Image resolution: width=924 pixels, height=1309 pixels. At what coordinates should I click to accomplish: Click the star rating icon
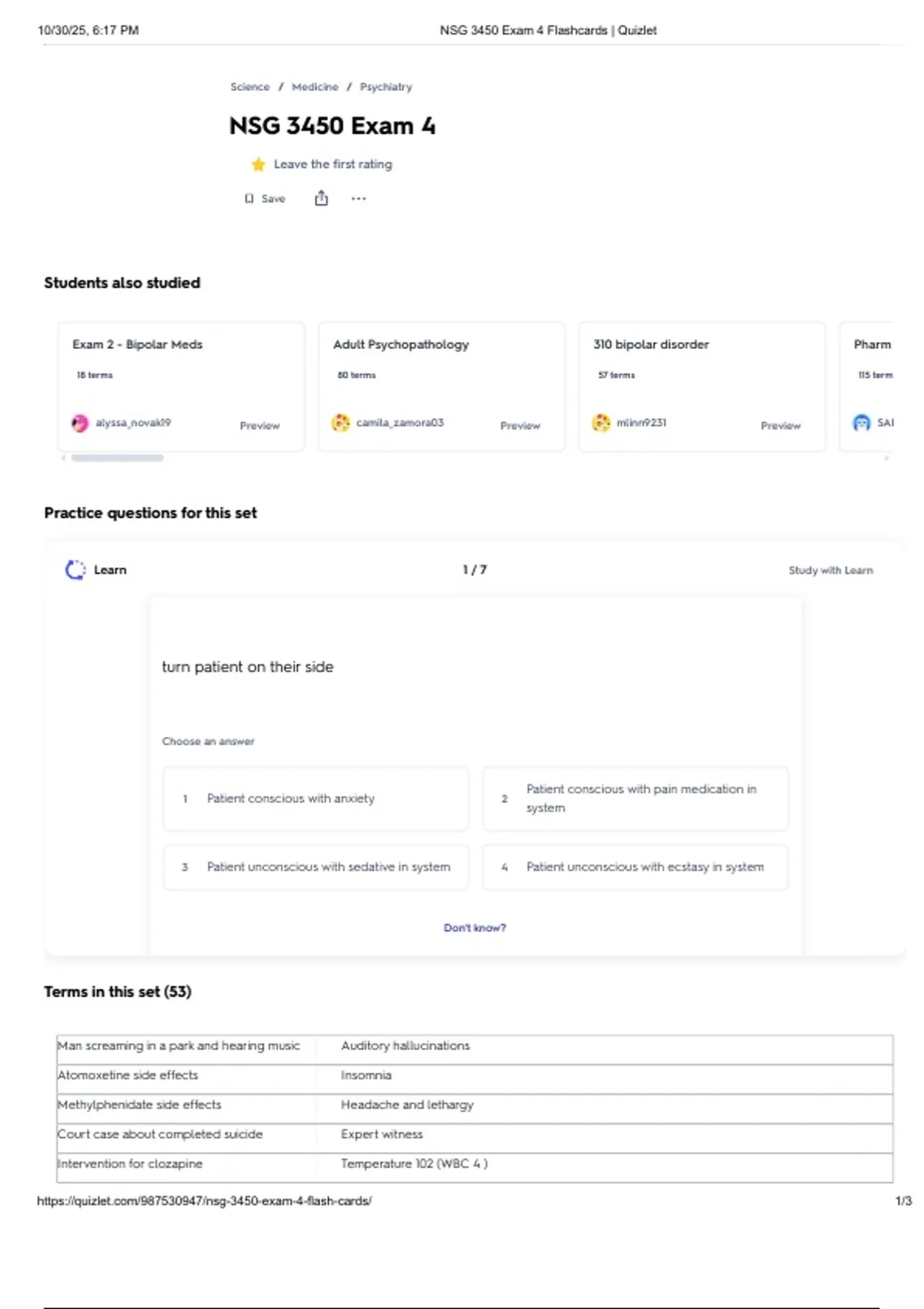258,164
